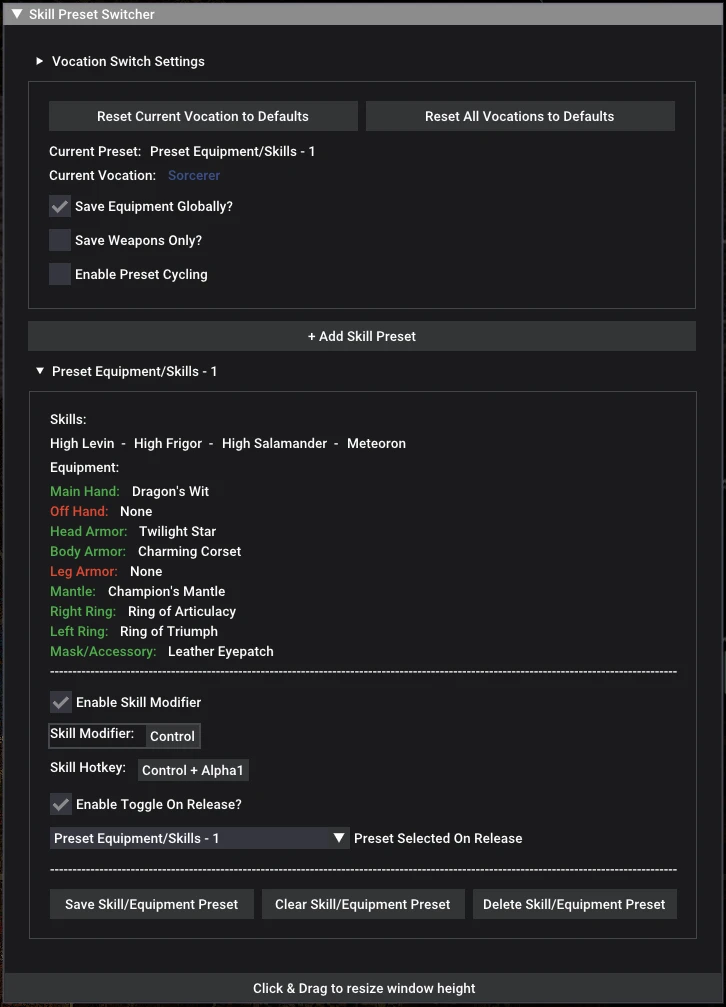
Task: Collapse the Skill Preset Switcher window triangle
Action: 17,13
